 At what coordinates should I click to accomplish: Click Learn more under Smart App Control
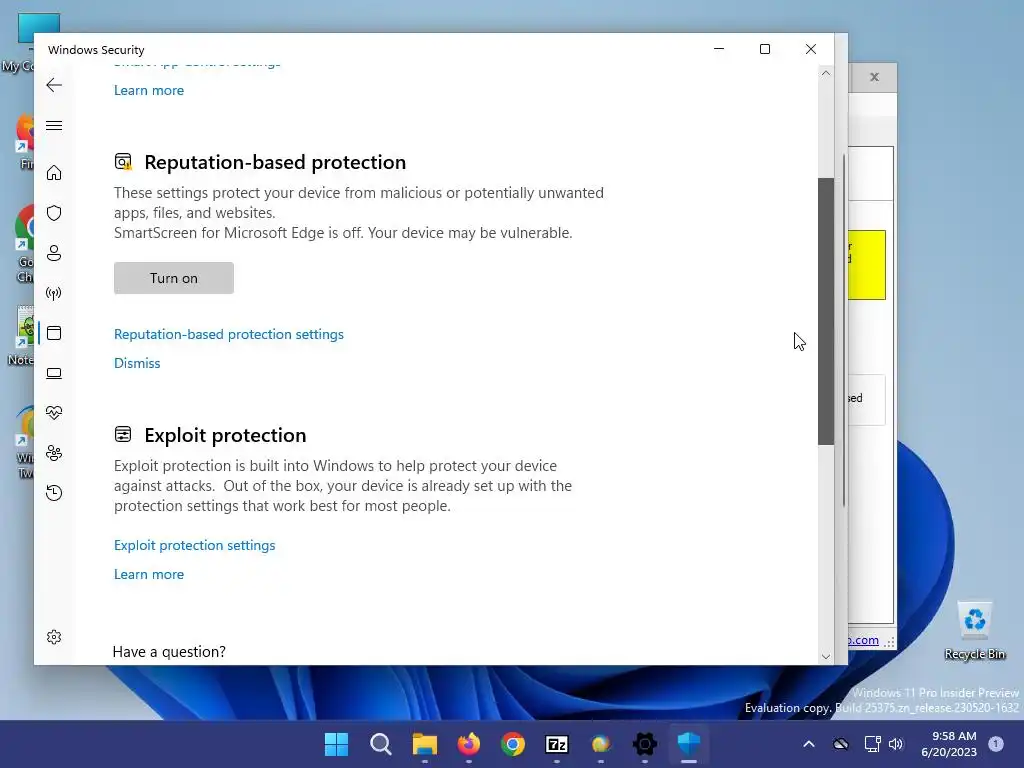149,90
